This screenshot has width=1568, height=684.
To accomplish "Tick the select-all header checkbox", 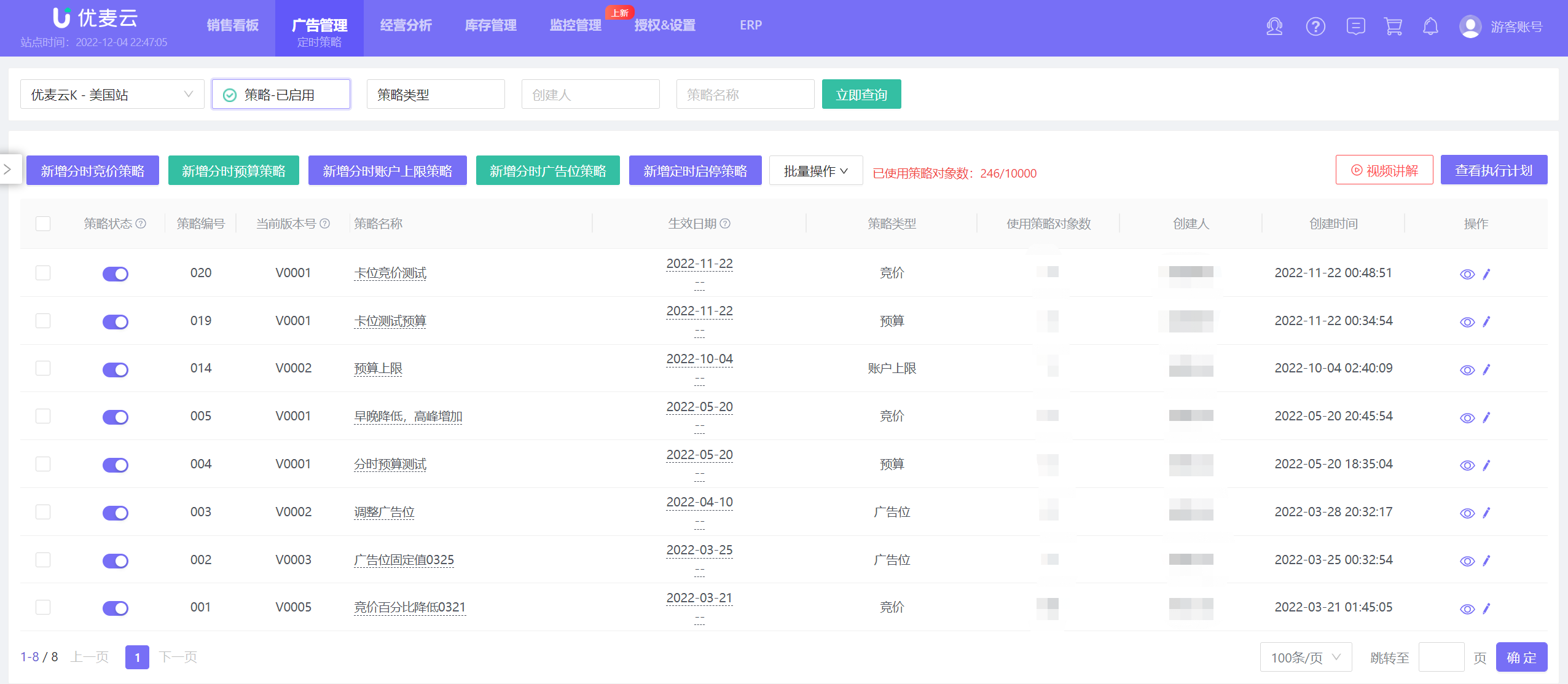I will pyautogui.click(x=43, y=224).
